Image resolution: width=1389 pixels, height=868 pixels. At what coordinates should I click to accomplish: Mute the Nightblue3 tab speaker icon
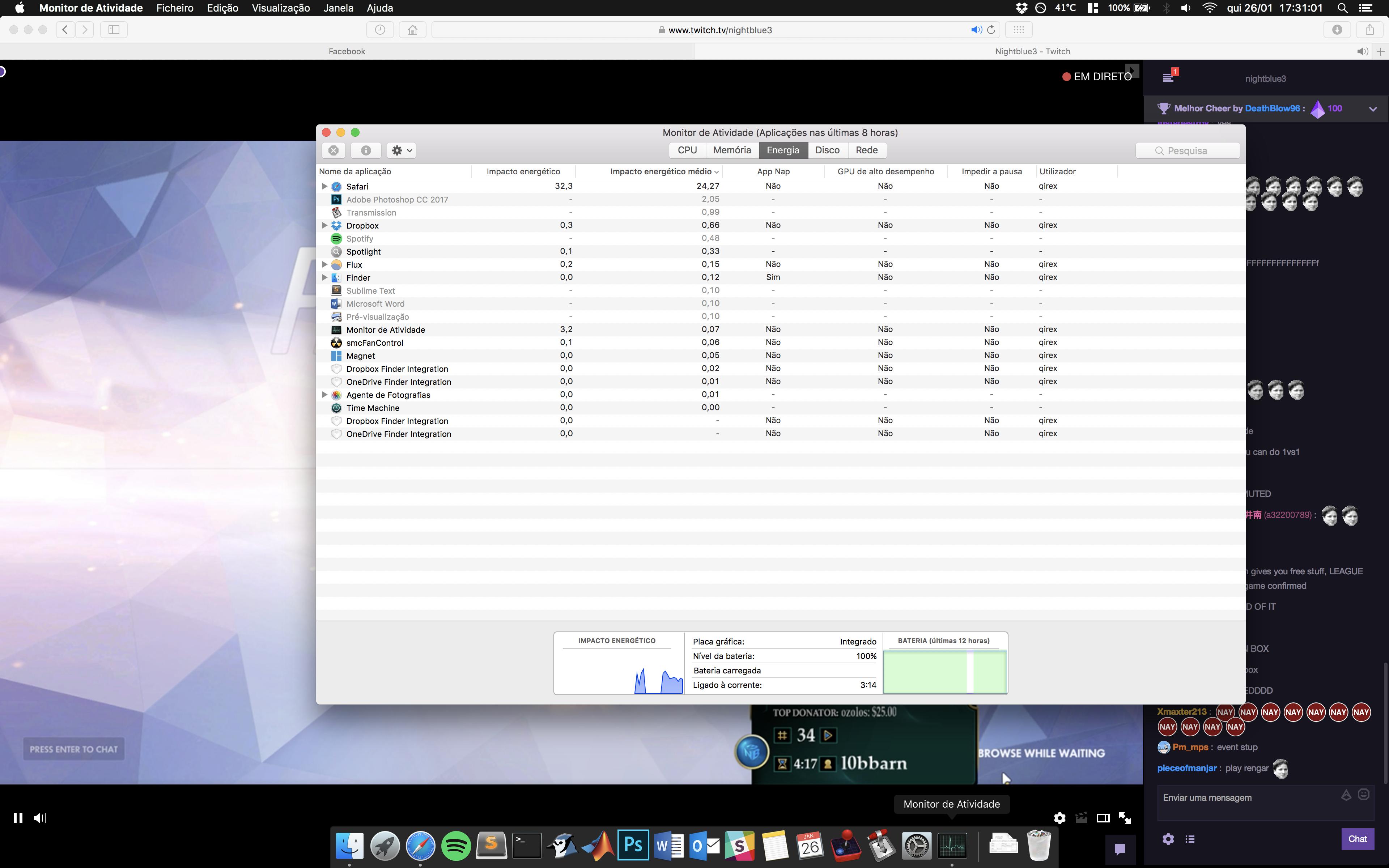1362,51
